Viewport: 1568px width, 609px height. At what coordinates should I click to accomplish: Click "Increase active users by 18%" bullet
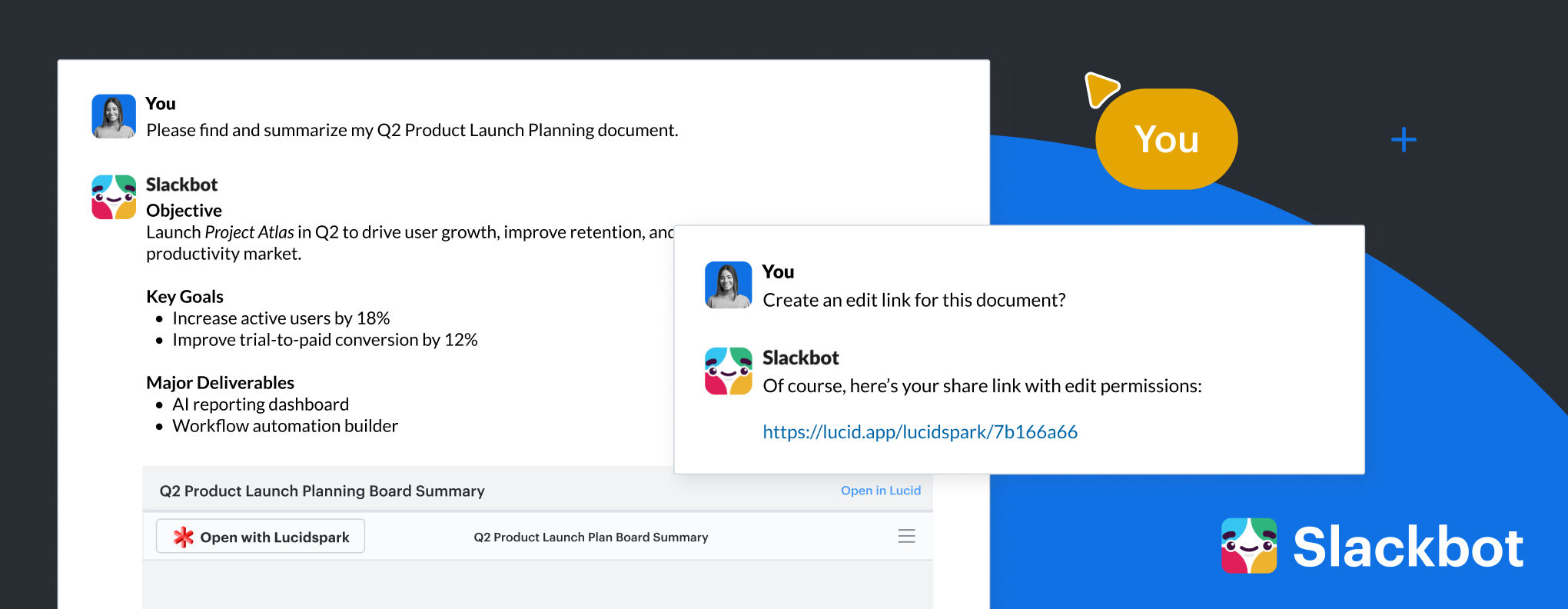[281, 318]
